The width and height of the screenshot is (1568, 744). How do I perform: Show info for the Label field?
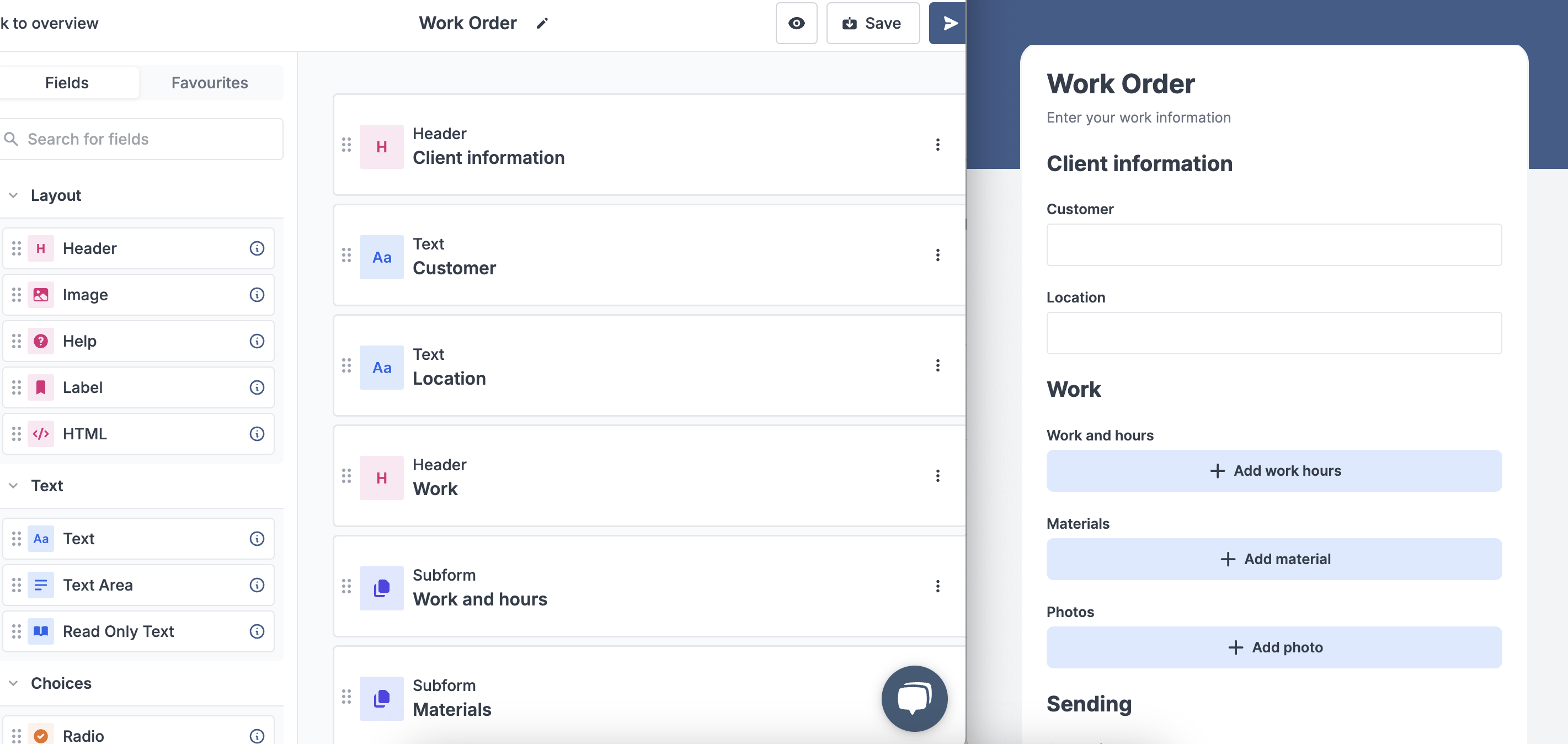coord(257,387)
